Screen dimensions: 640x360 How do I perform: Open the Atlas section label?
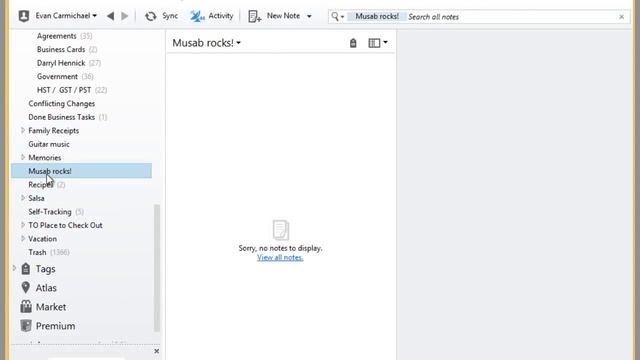[46, 288]
